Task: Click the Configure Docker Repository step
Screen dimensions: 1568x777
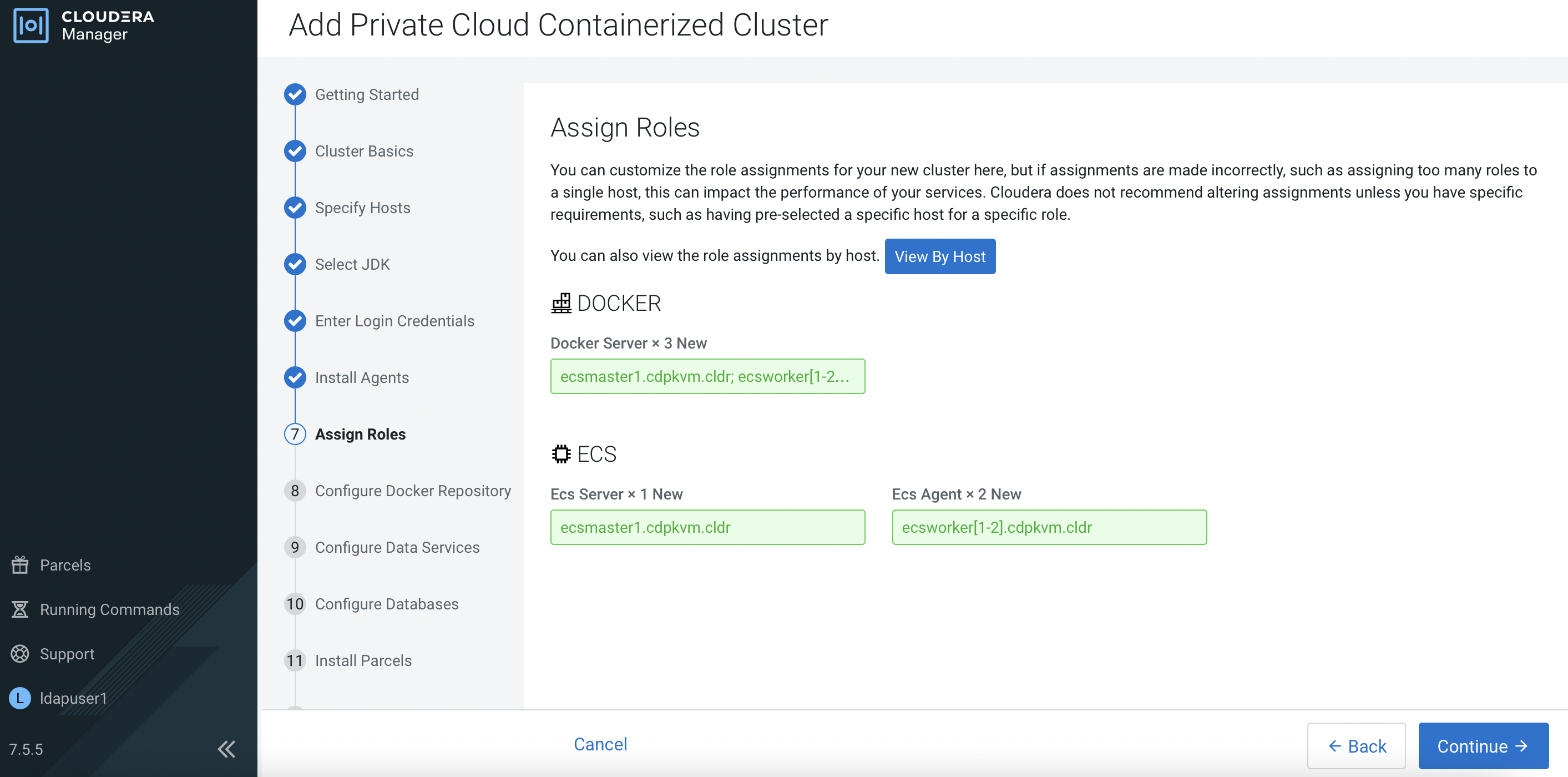Action: click(413, 491)
